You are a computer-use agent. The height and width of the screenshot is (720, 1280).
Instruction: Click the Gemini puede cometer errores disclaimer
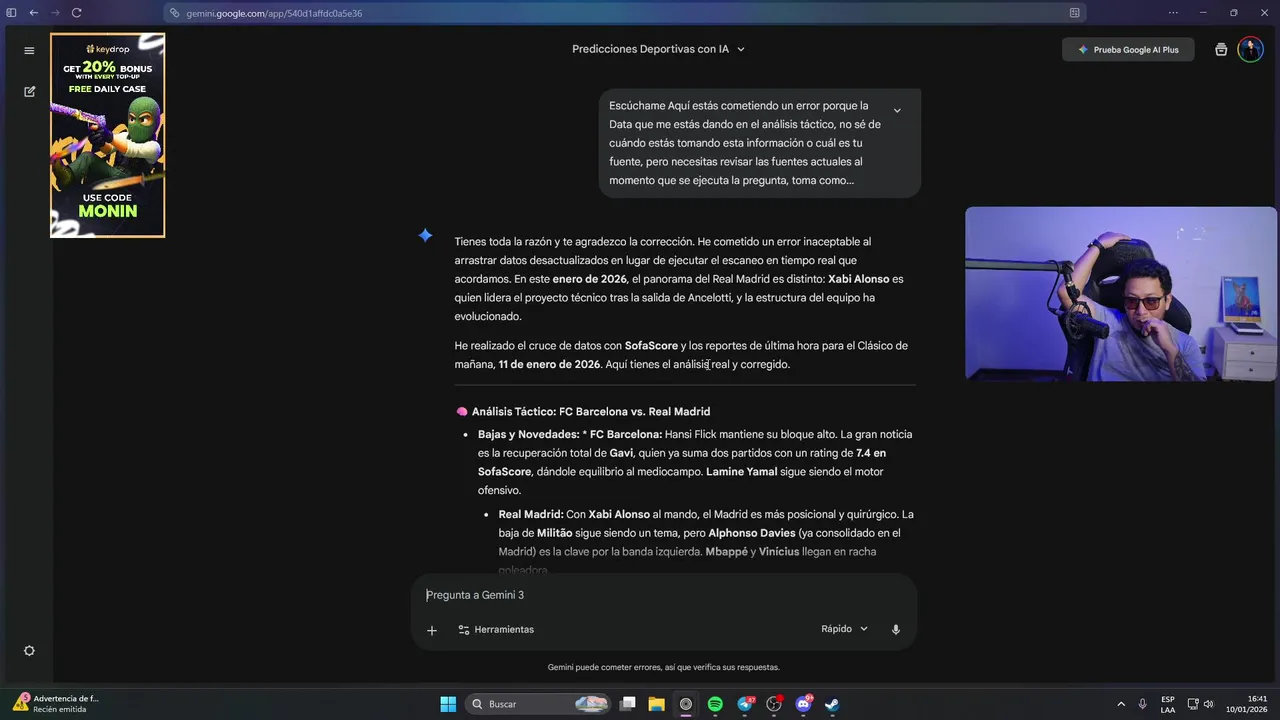[664, 667]
